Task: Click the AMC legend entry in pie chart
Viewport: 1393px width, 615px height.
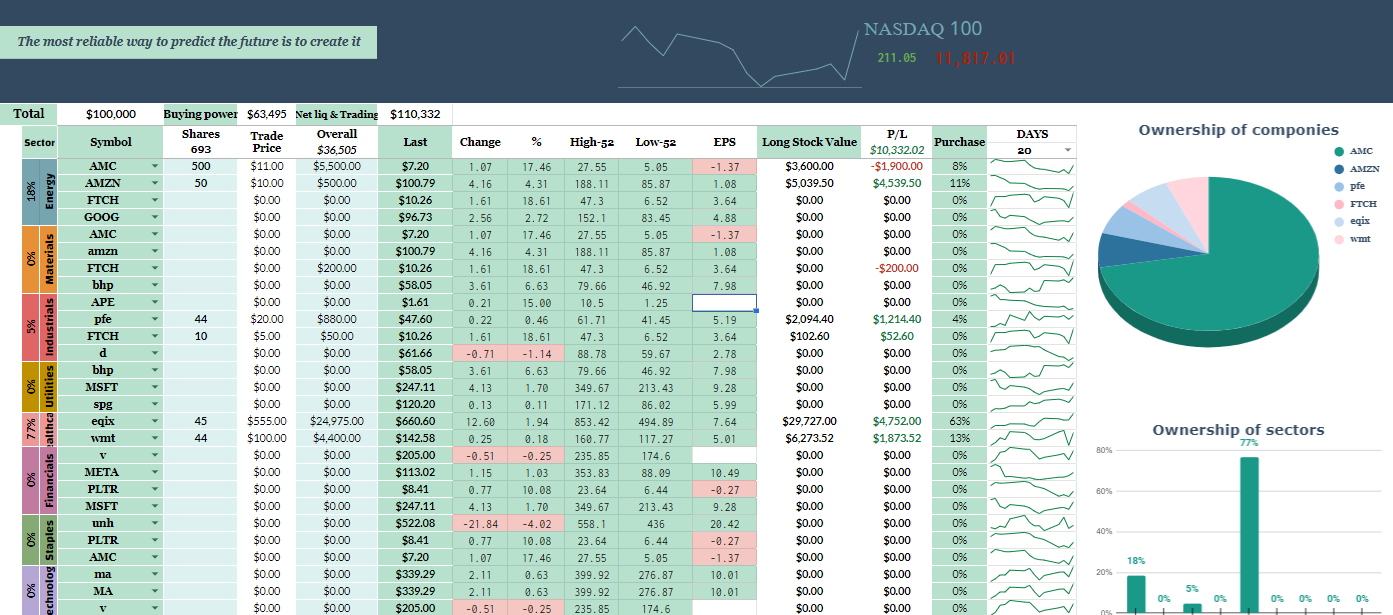Action: 1355,151
